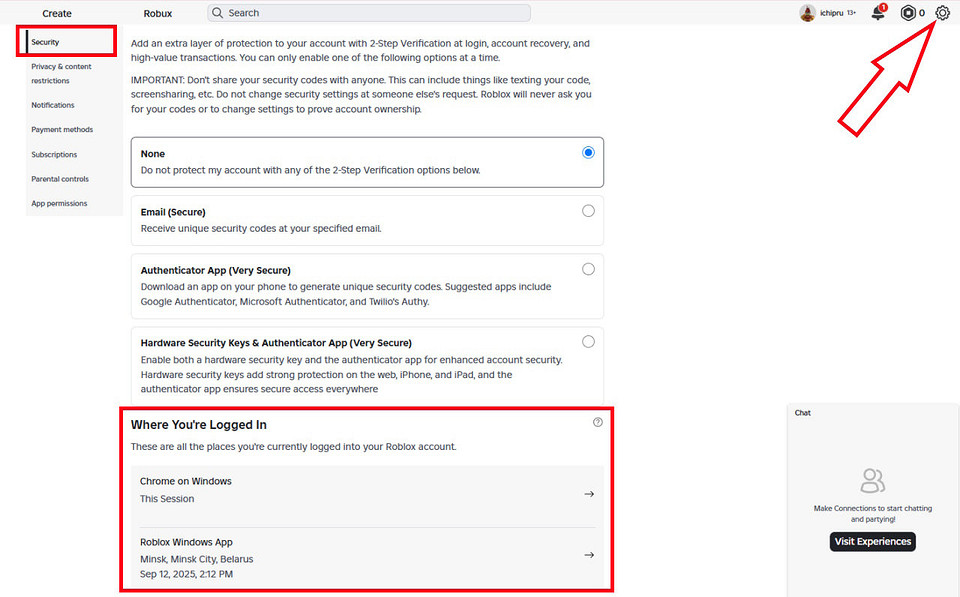
Task: Click the Robux balance value 0
Action: 922,13
